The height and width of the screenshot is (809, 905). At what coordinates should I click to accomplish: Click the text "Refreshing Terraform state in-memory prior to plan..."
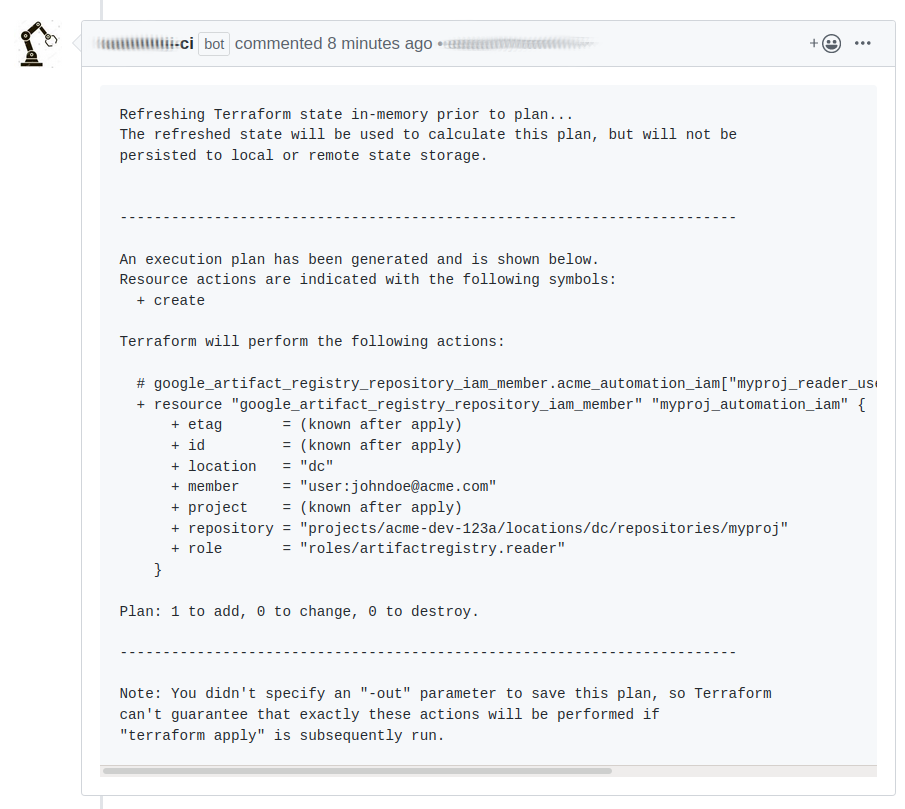click(x=346, y=114)
